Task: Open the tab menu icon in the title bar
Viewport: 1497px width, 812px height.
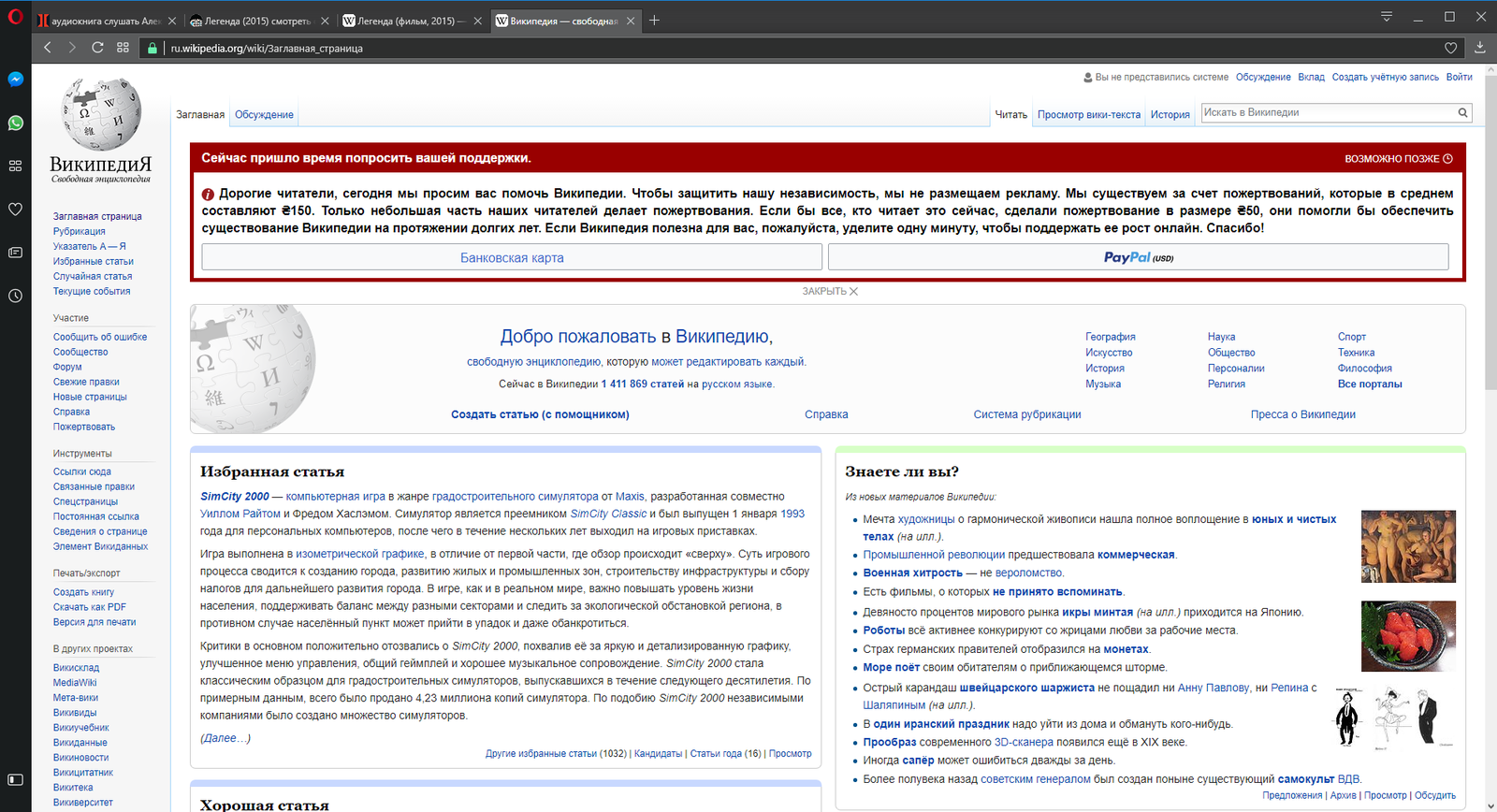Action: (1387, 16)
